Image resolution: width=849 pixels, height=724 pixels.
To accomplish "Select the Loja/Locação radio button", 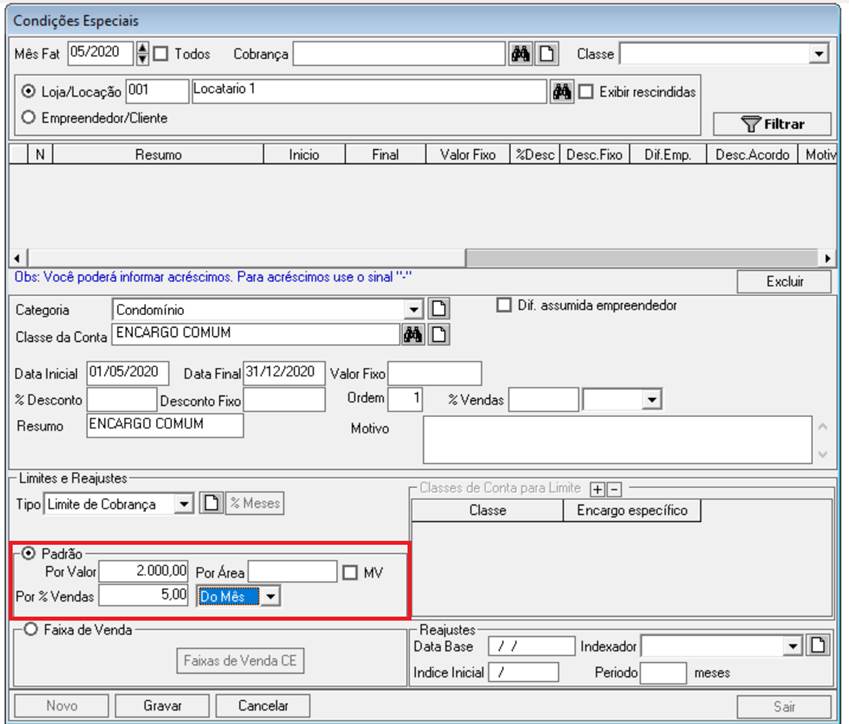I will coord(28,91).
